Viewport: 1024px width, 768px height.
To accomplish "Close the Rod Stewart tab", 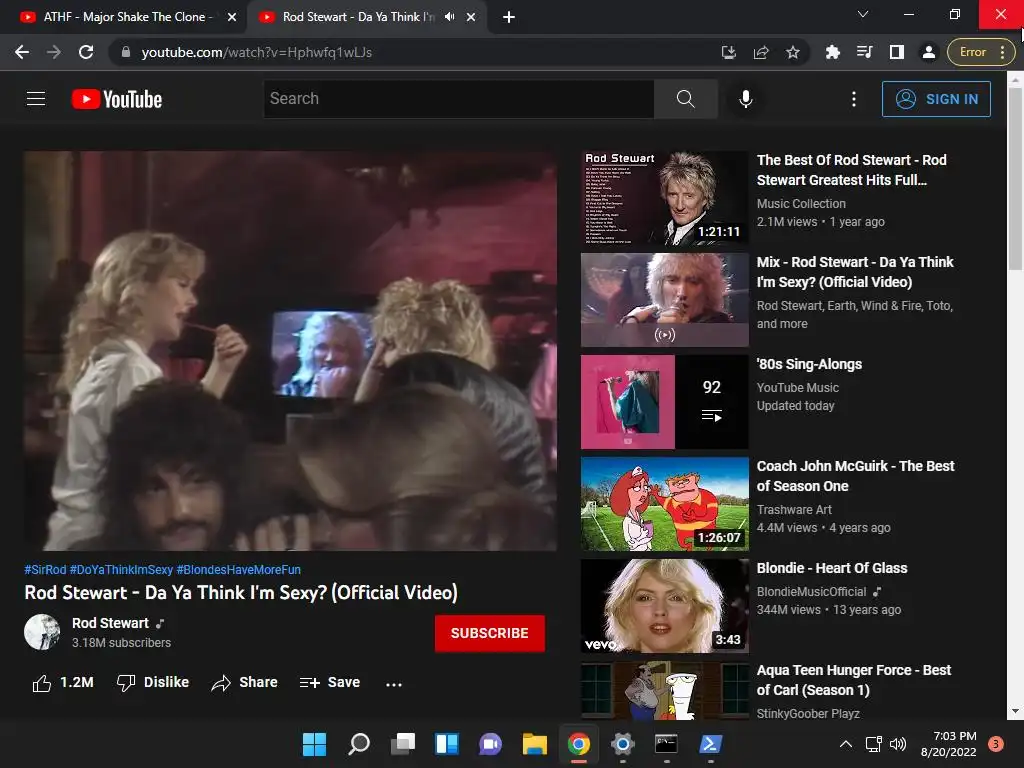I will pyautogui.click(x=471, y=17).
